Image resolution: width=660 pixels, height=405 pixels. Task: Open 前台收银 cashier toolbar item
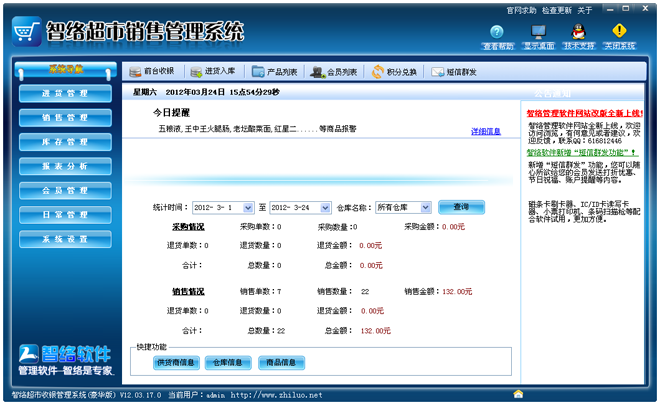[x=152, y=72]
